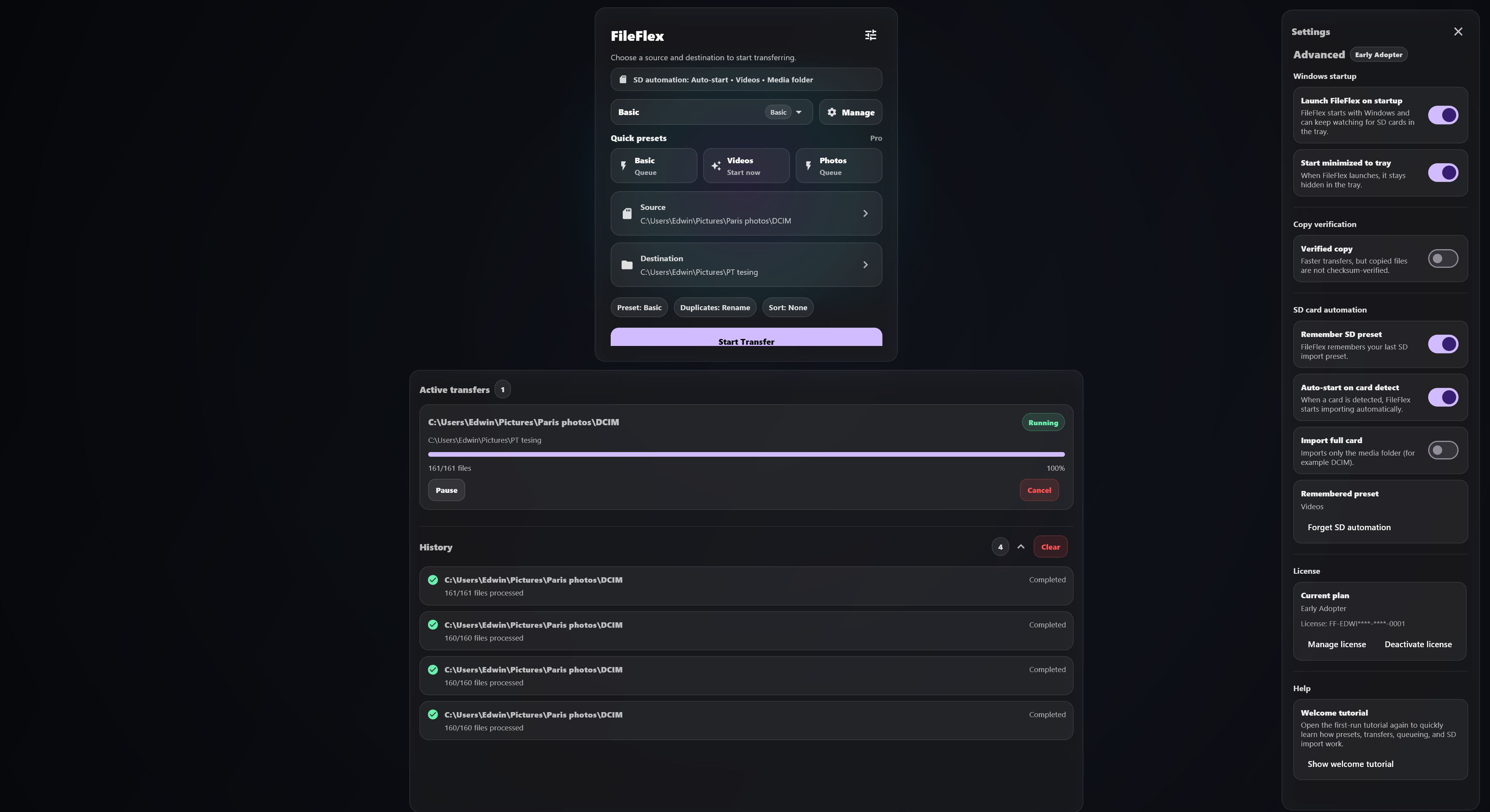This screenshot has height=812, width=1490.
Task: Enable Verified copy checksum verification
Action: pyautogui.click(x=1443, y=258)
